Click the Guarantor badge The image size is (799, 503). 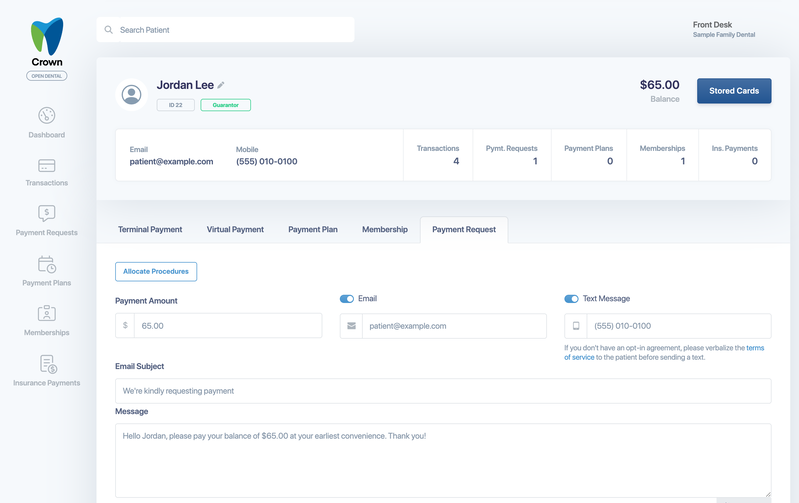coord(225,105)
